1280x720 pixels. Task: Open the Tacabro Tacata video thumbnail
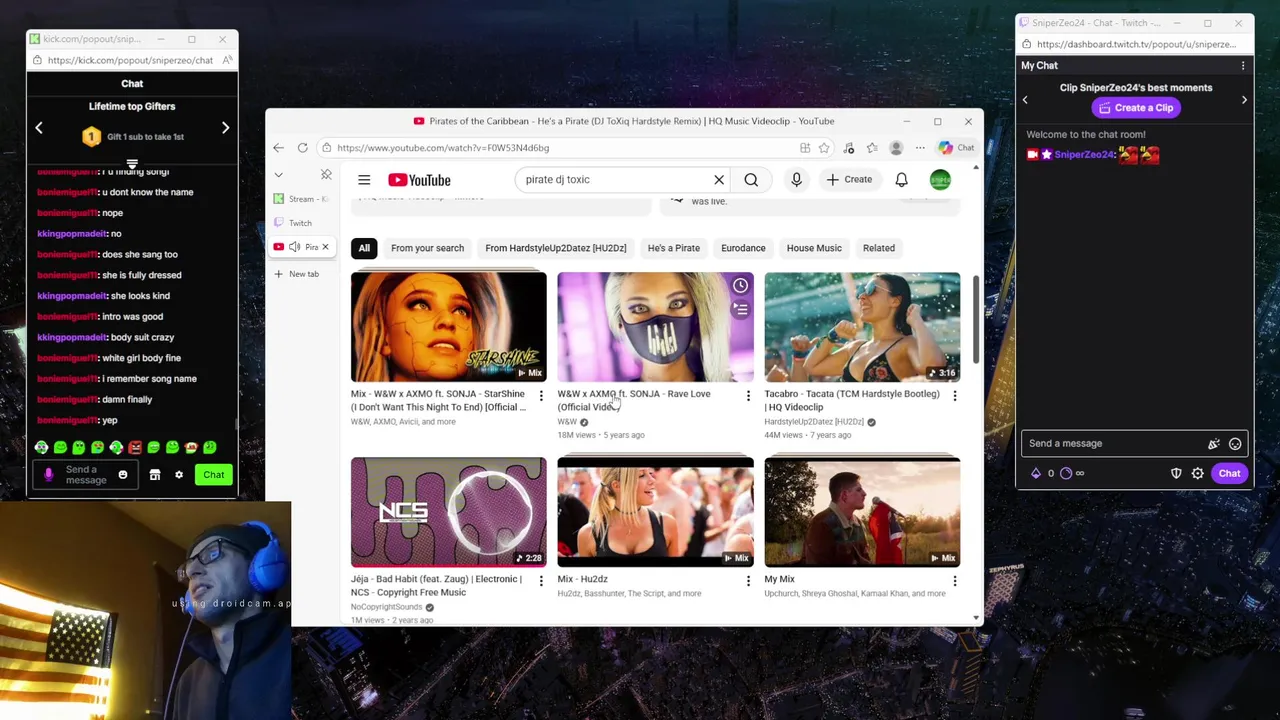pyautogui.click(x=862, y=327)
